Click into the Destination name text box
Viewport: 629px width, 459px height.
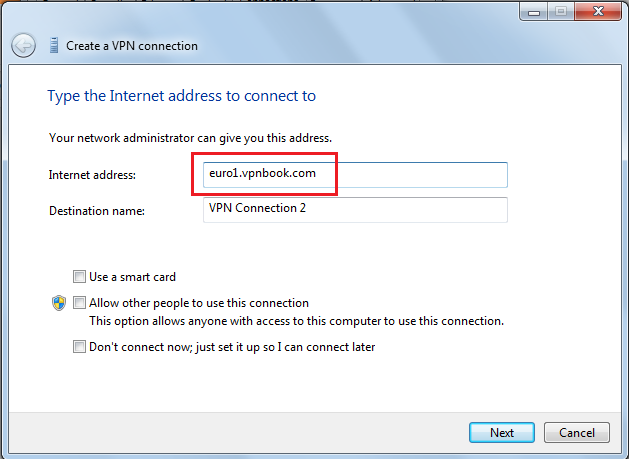(x=355, y=209)
